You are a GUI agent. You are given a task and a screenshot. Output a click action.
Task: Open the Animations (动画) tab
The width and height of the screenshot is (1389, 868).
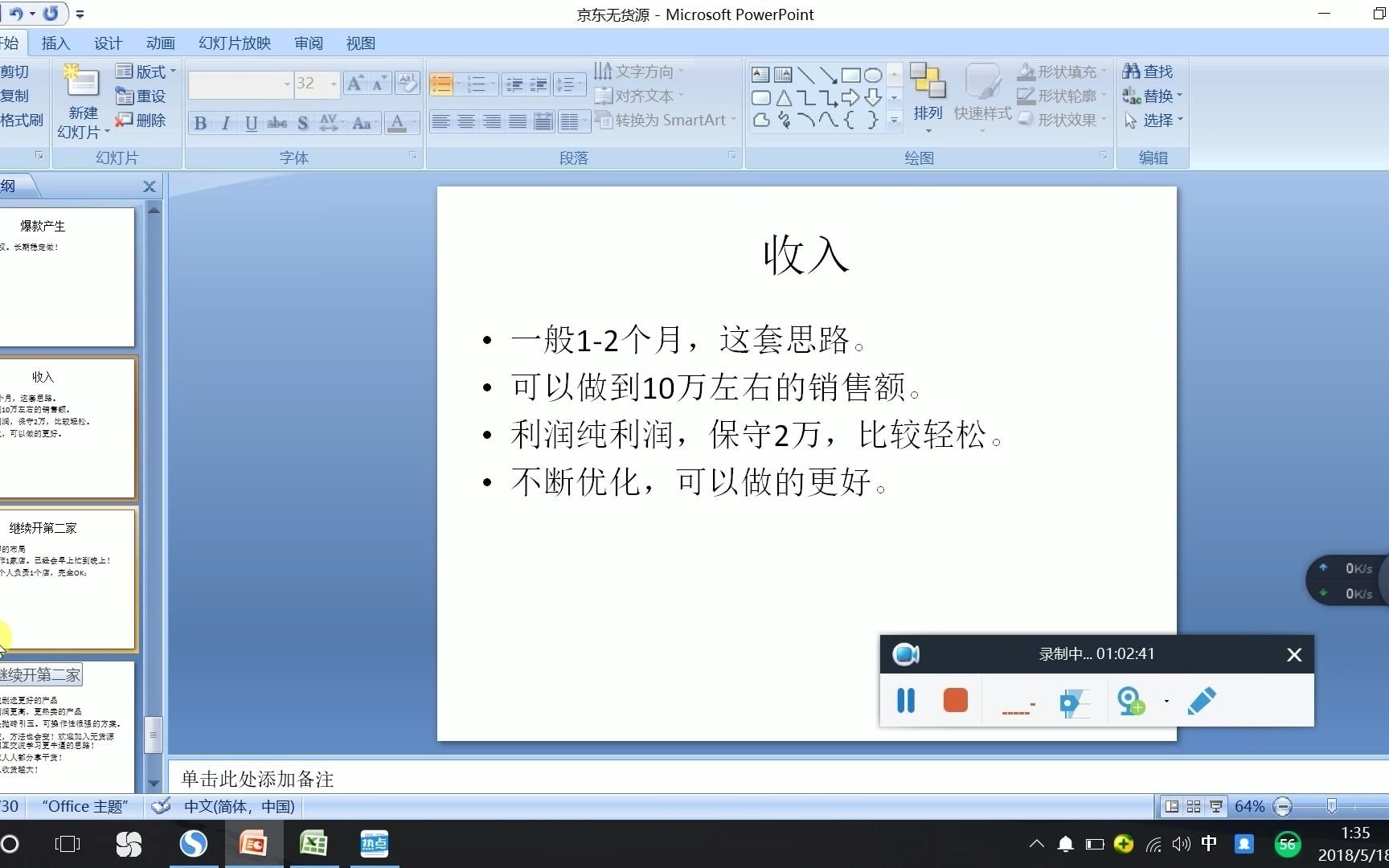point(160,43)
